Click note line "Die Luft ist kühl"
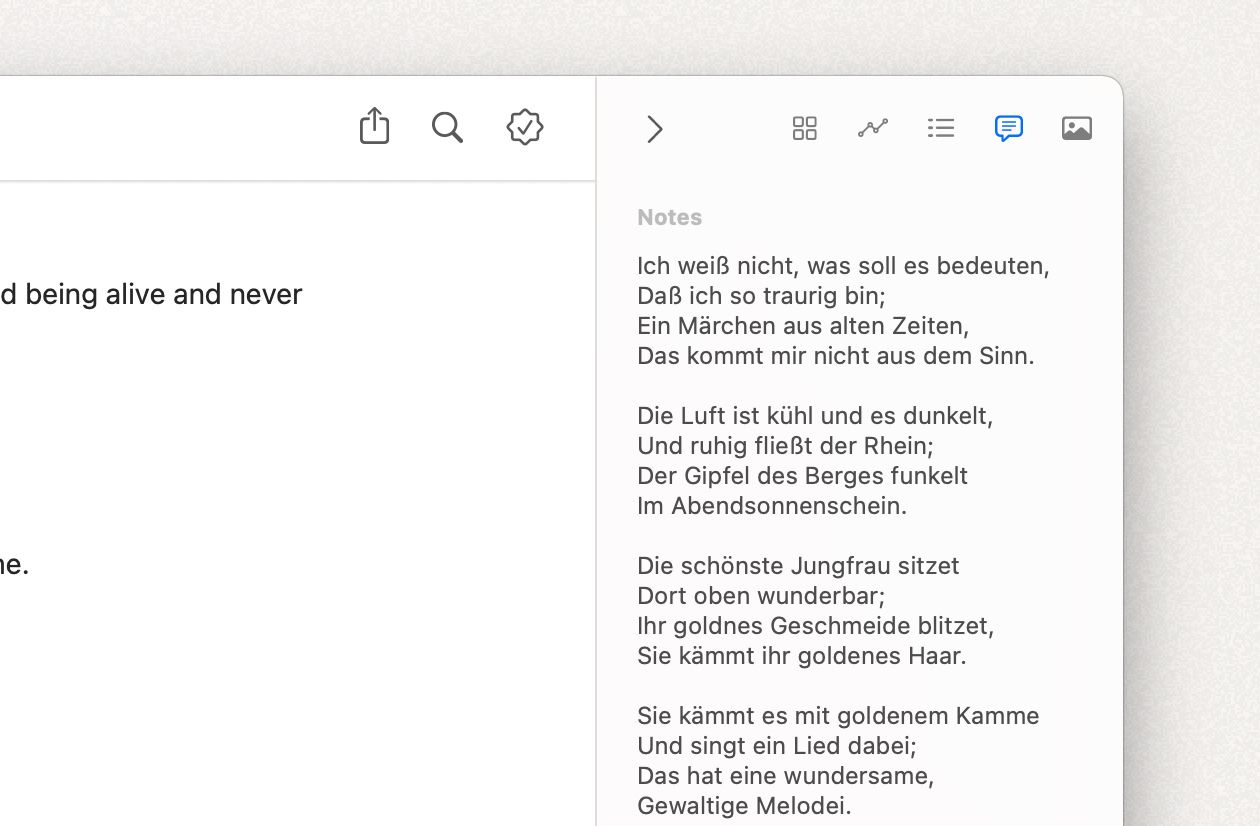The width and height of the screenshot is (1260, 826). 815,416
